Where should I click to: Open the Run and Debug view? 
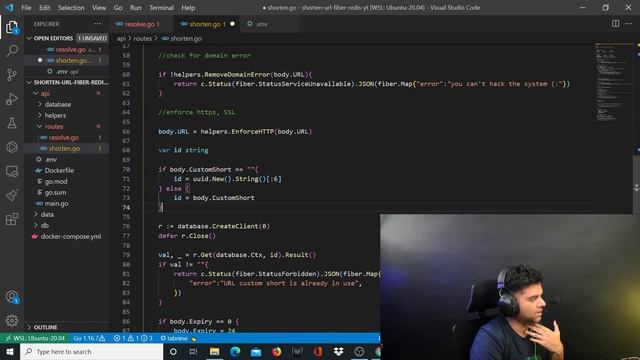pos(12,99)
